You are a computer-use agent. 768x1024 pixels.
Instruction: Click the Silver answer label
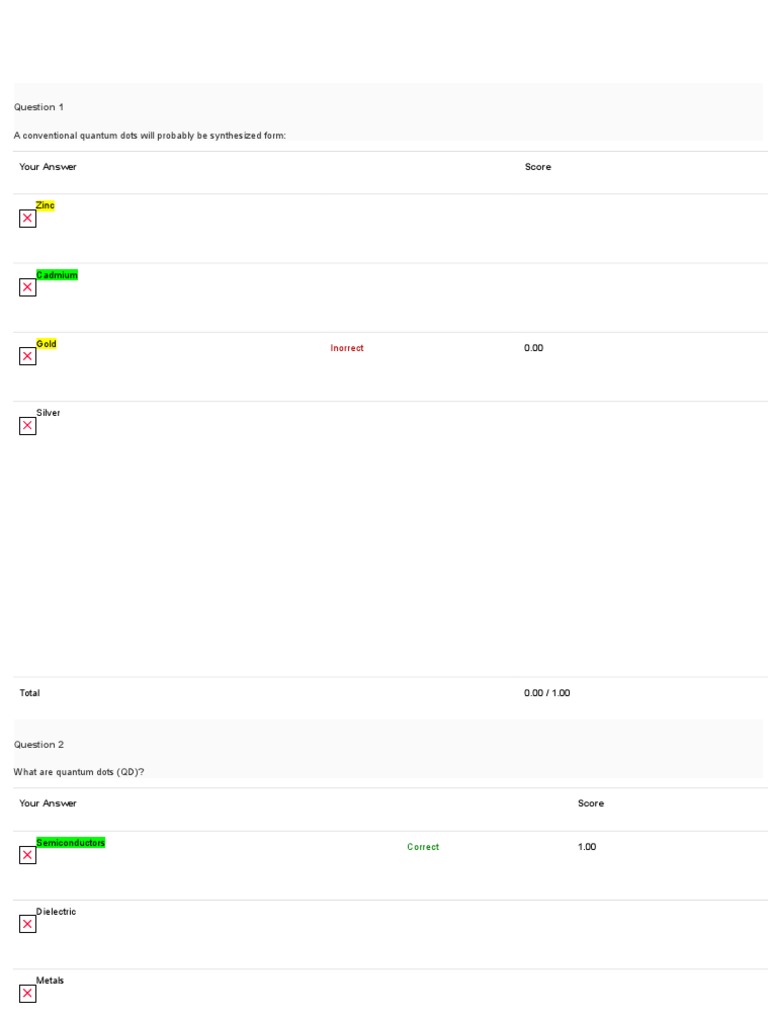click(x=48, y=412)
